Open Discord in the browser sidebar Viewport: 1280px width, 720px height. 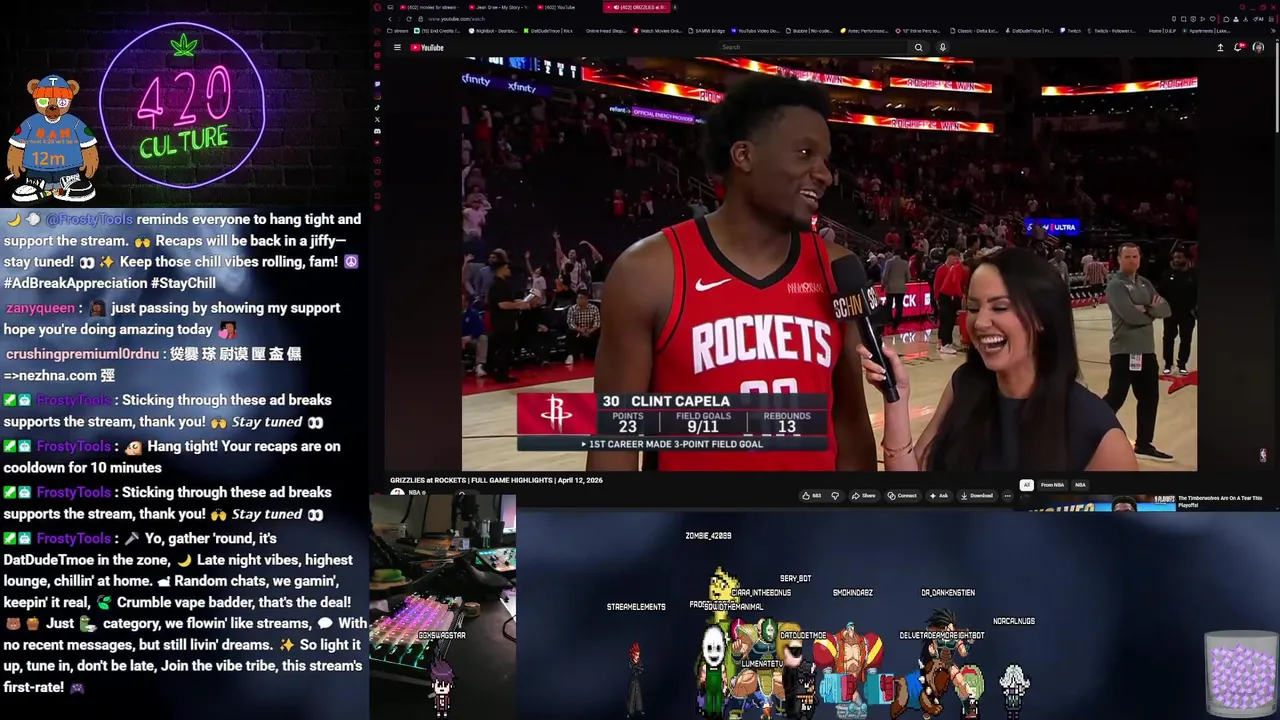(377, 131)
